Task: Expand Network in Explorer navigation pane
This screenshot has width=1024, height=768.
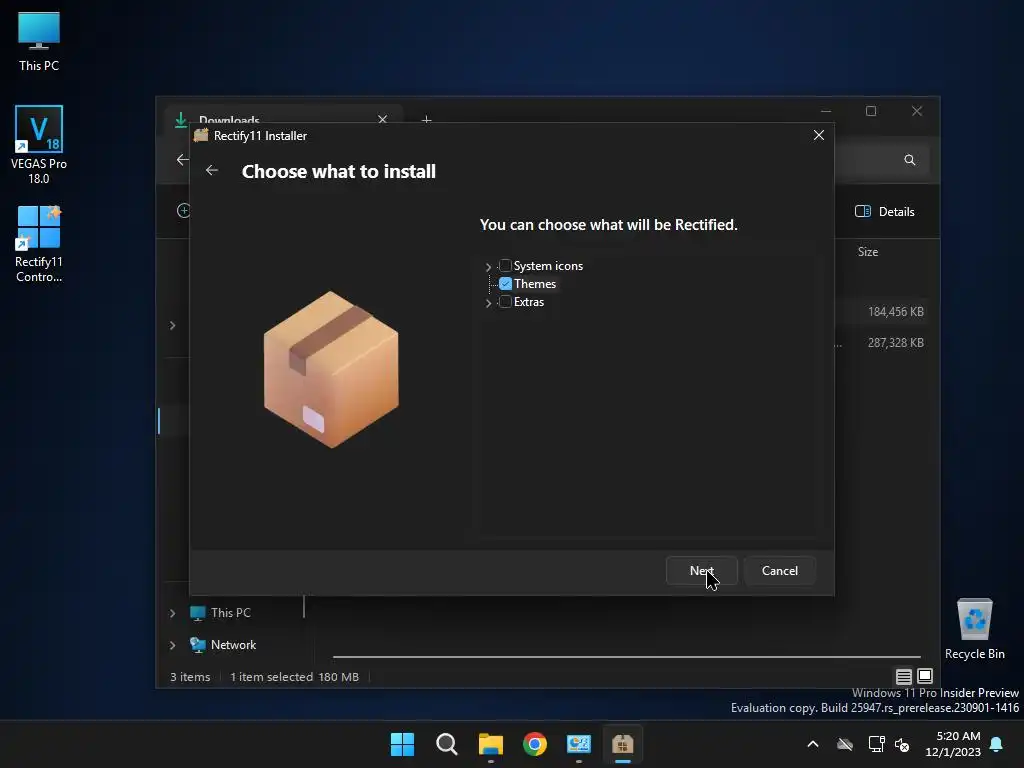Action: 172,645
